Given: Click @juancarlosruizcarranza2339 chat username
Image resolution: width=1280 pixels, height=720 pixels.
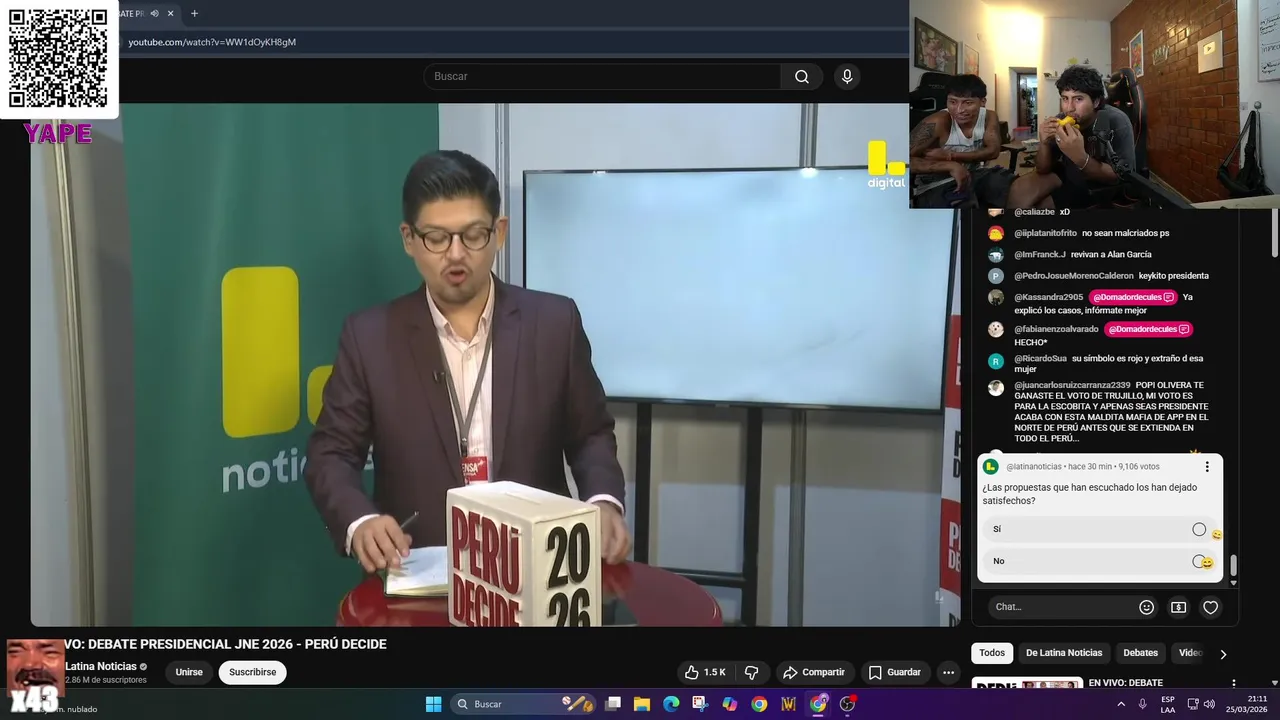Looking at the screenshot, I should (1072, 385).
